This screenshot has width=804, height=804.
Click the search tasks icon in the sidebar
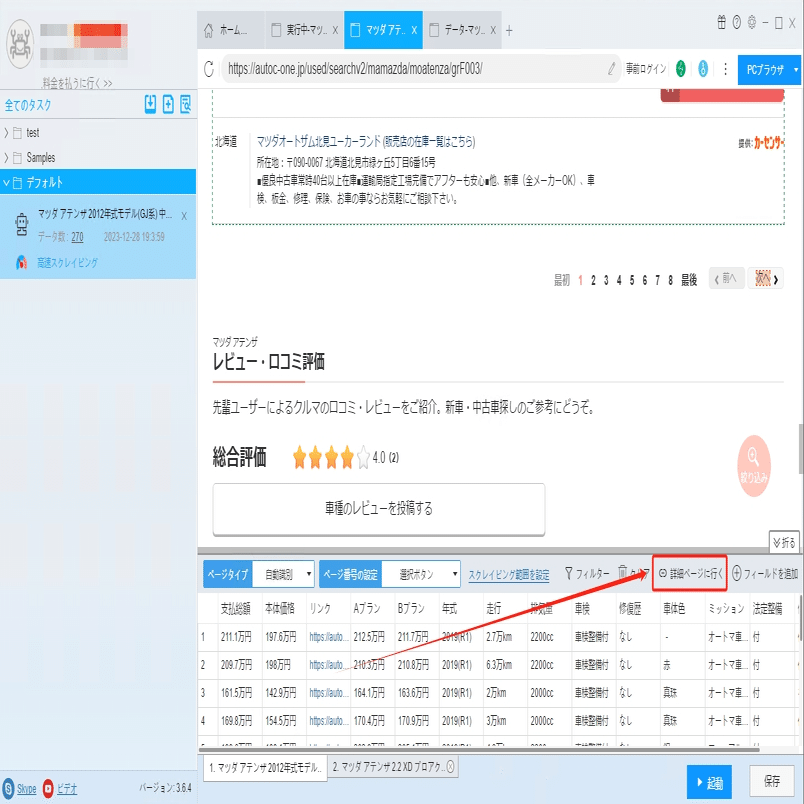click(186, 104)
